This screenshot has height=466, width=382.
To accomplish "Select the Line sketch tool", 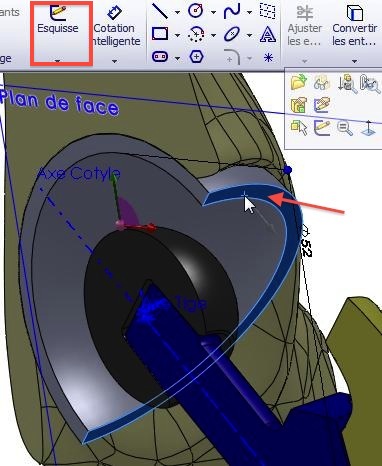I will [160, 11].
